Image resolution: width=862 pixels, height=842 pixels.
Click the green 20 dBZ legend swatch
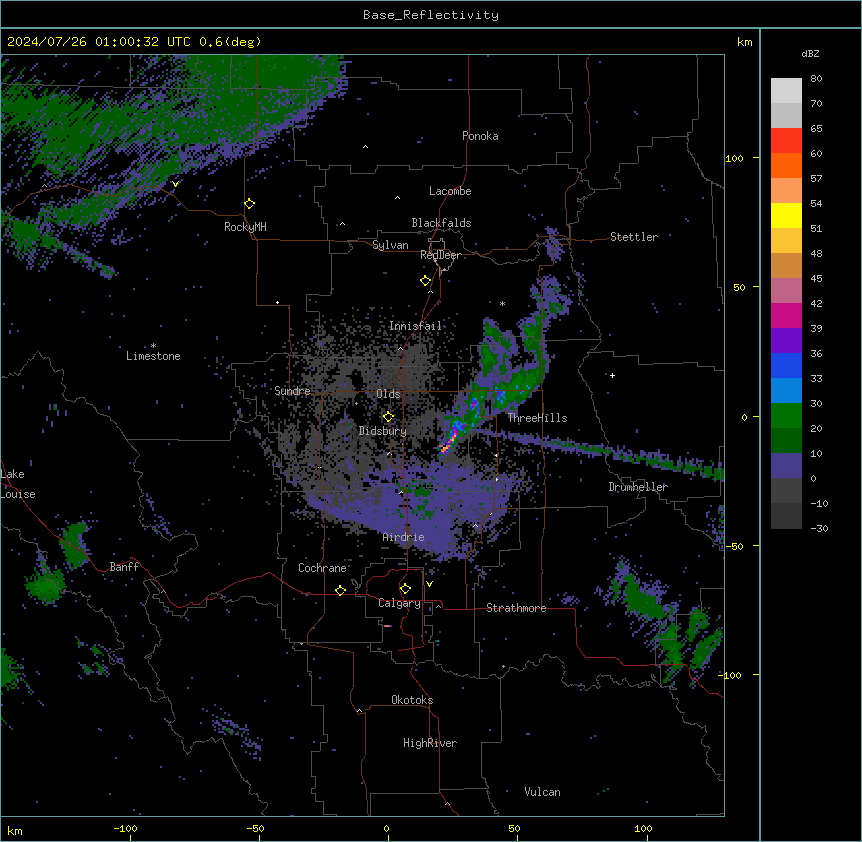pyautogui.click(x=786, y=416)
